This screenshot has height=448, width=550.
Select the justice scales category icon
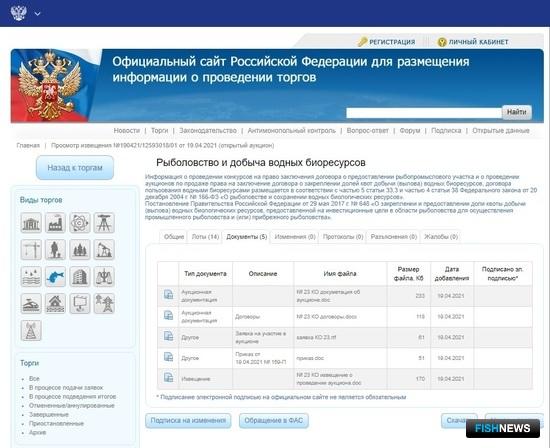[x=104, y=276]
